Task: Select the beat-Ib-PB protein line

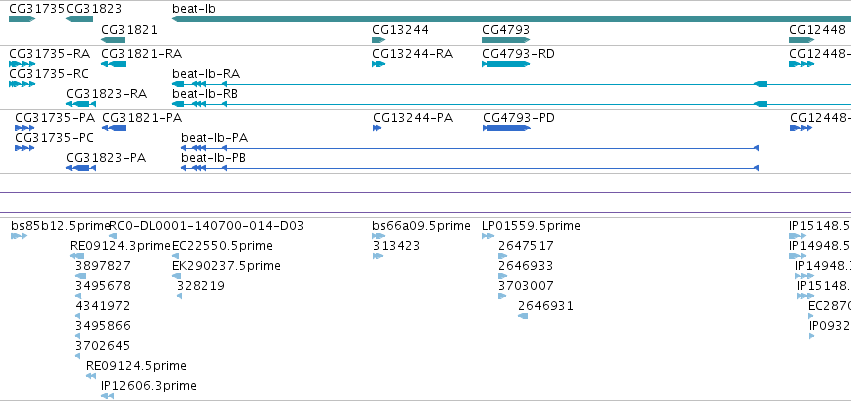Action: pos(469,168)
